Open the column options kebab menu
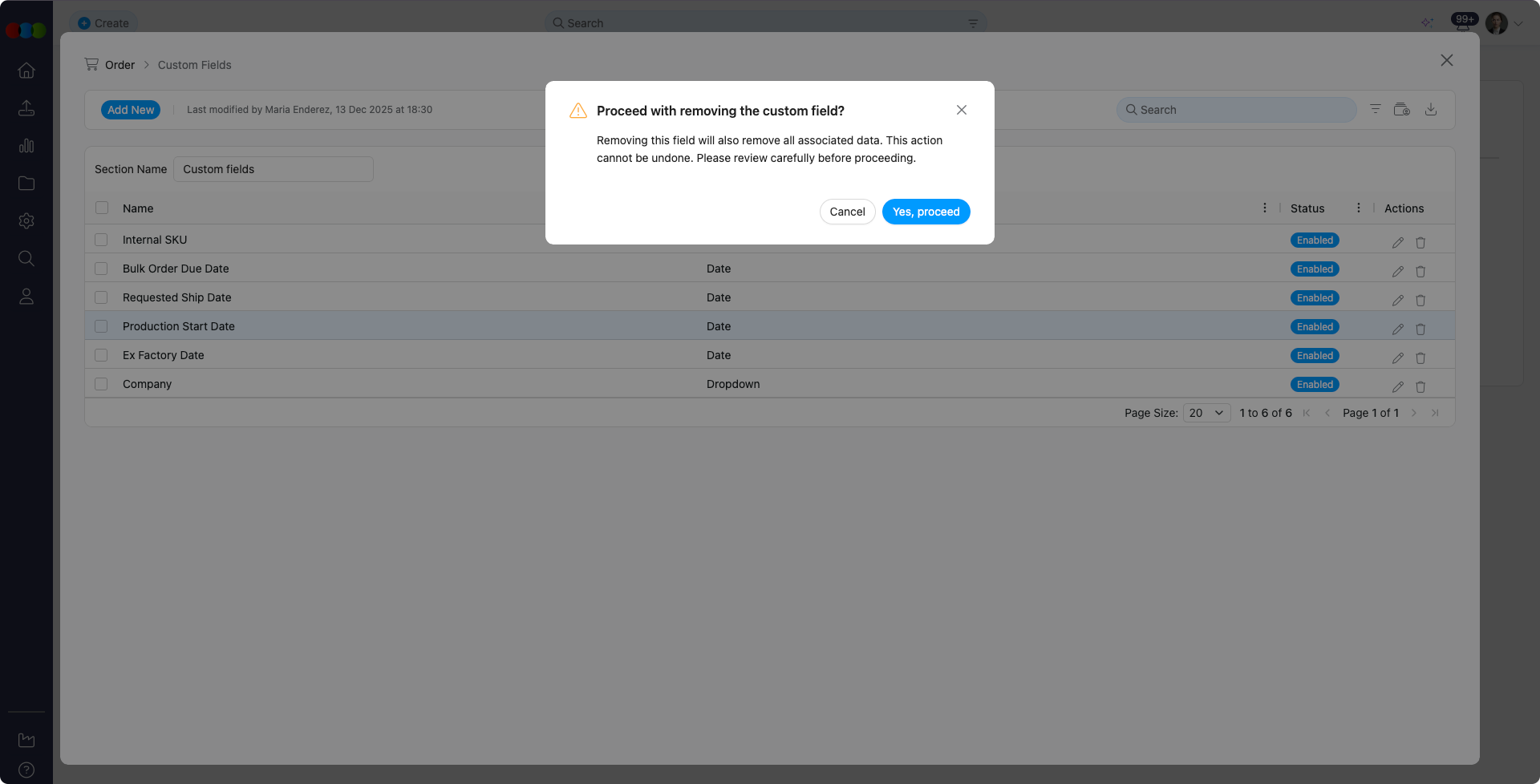 coord(1264,207)
